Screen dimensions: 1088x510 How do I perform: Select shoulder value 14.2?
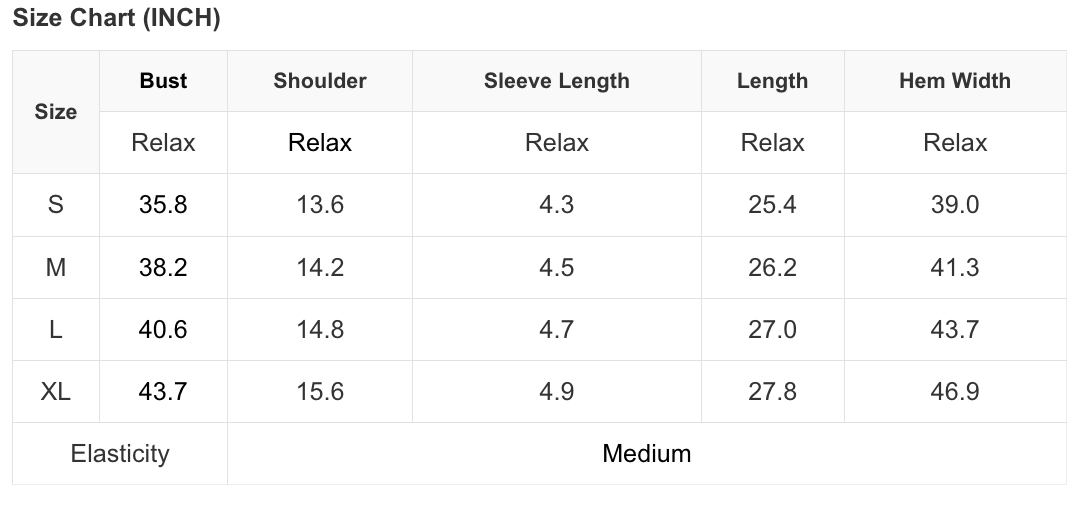320,268
